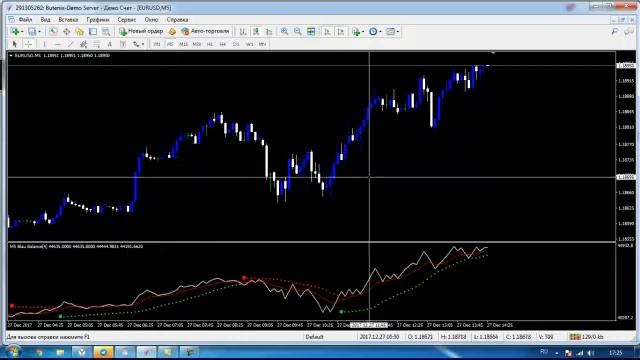Open the Profiles toolbar button

(33, 31)
